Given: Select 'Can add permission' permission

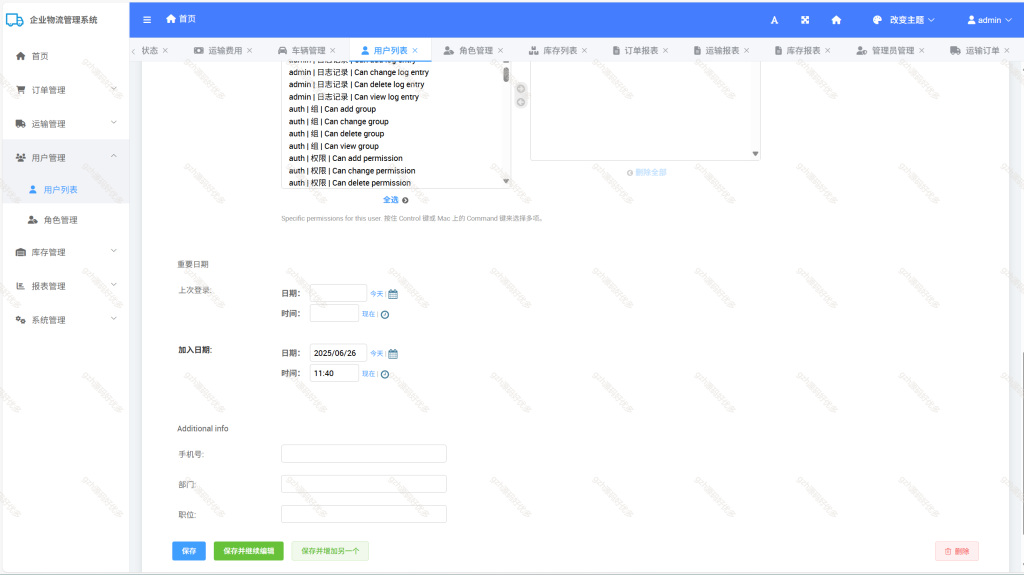Looking at the screenshot, I should pos(345,158).
